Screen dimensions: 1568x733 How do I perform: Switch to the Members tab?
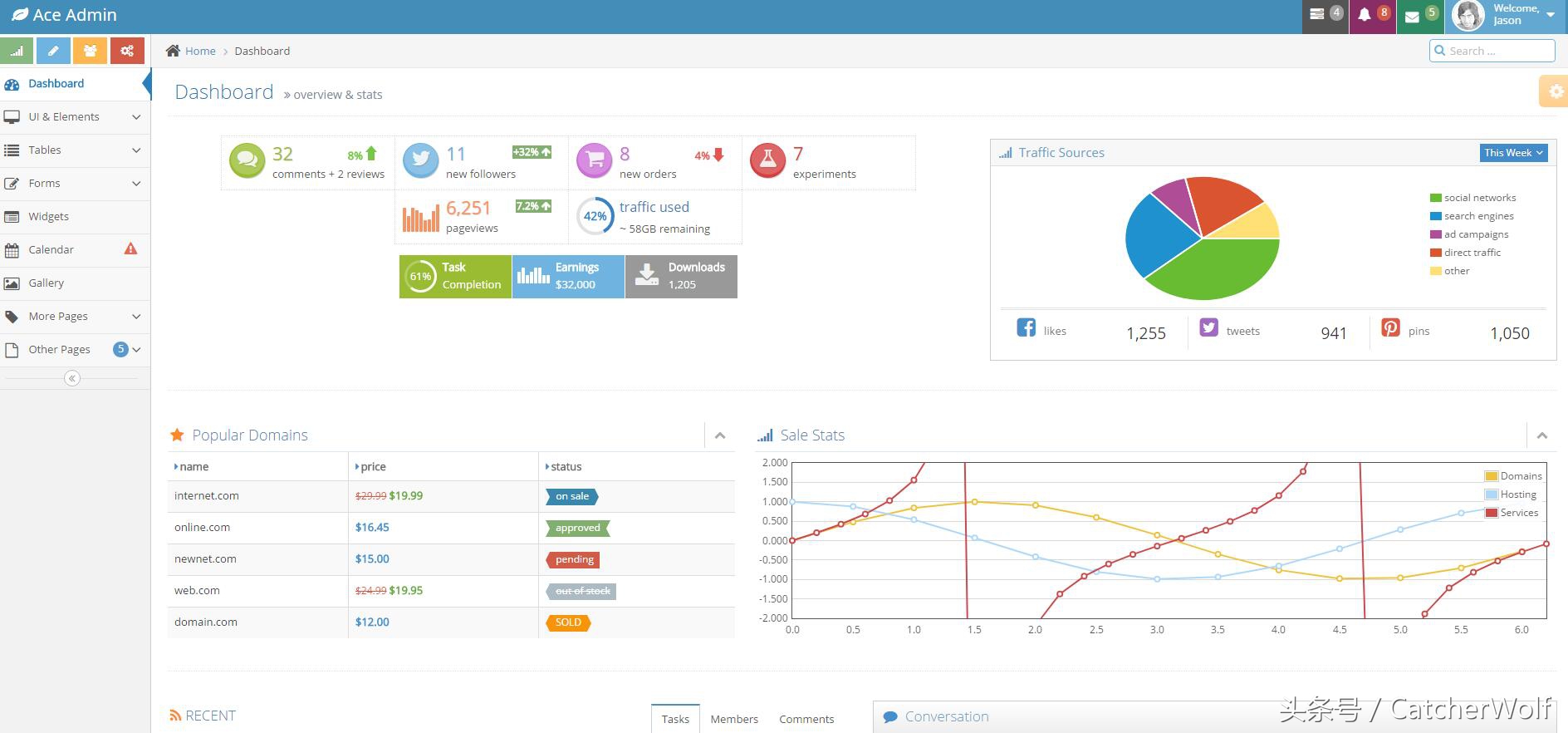click(734, 719)
